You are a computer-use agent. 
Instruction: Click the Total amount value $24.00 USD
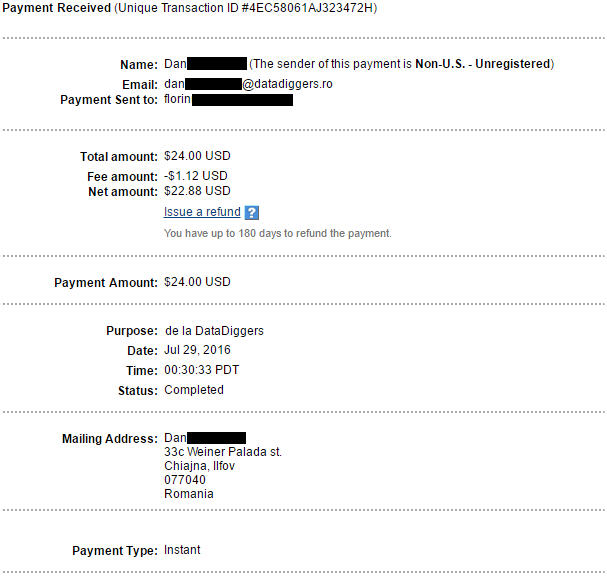tap(197, 157)
